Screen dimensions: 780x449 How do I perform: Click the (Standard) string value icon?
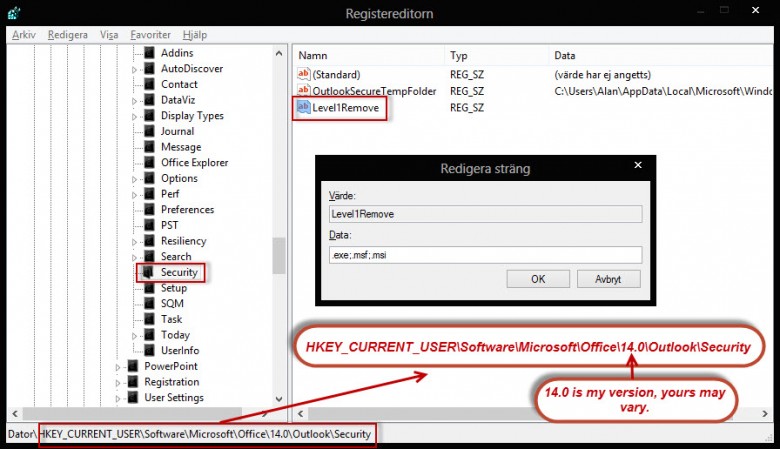point(303,74)
